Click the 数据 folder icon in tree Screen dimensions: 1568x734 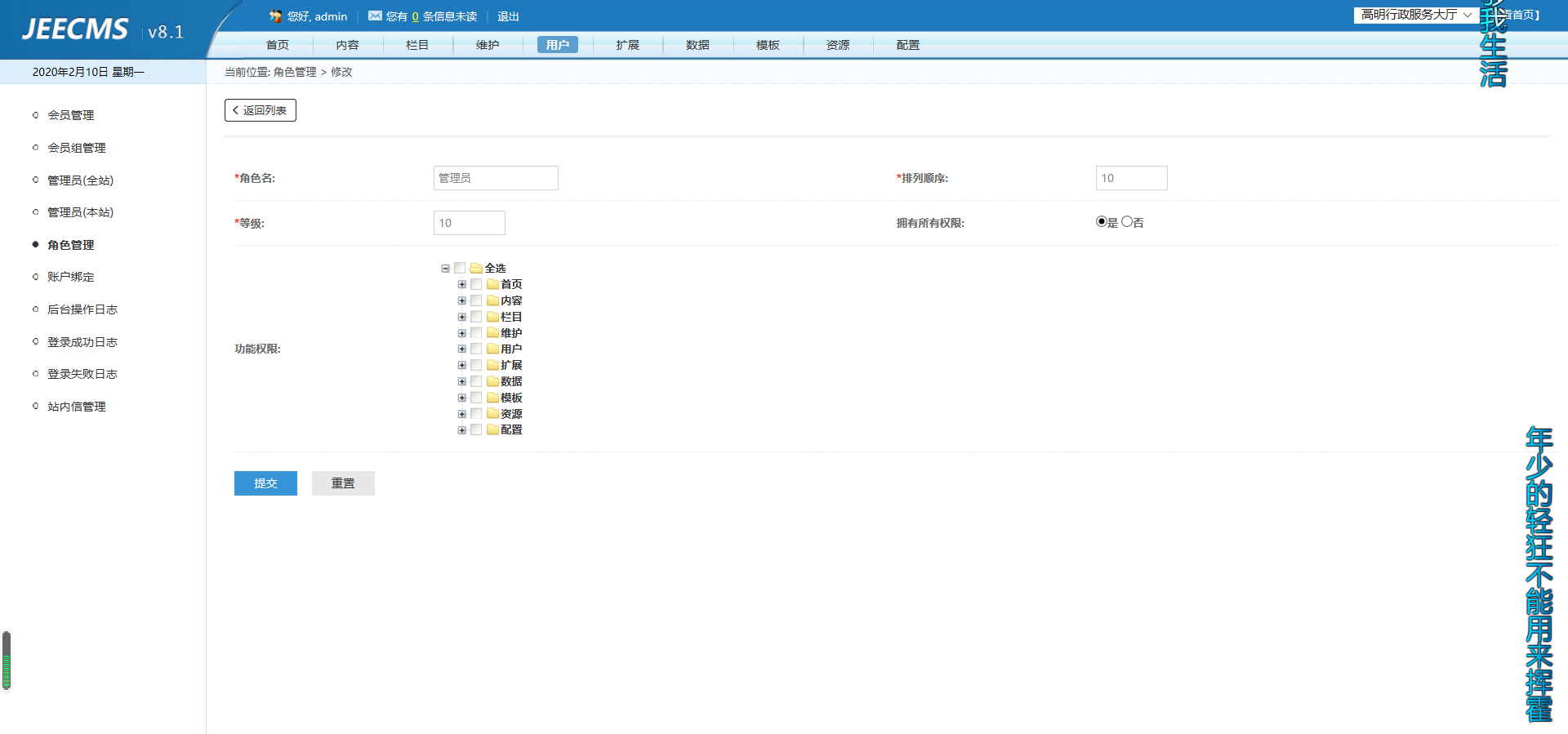492,381
